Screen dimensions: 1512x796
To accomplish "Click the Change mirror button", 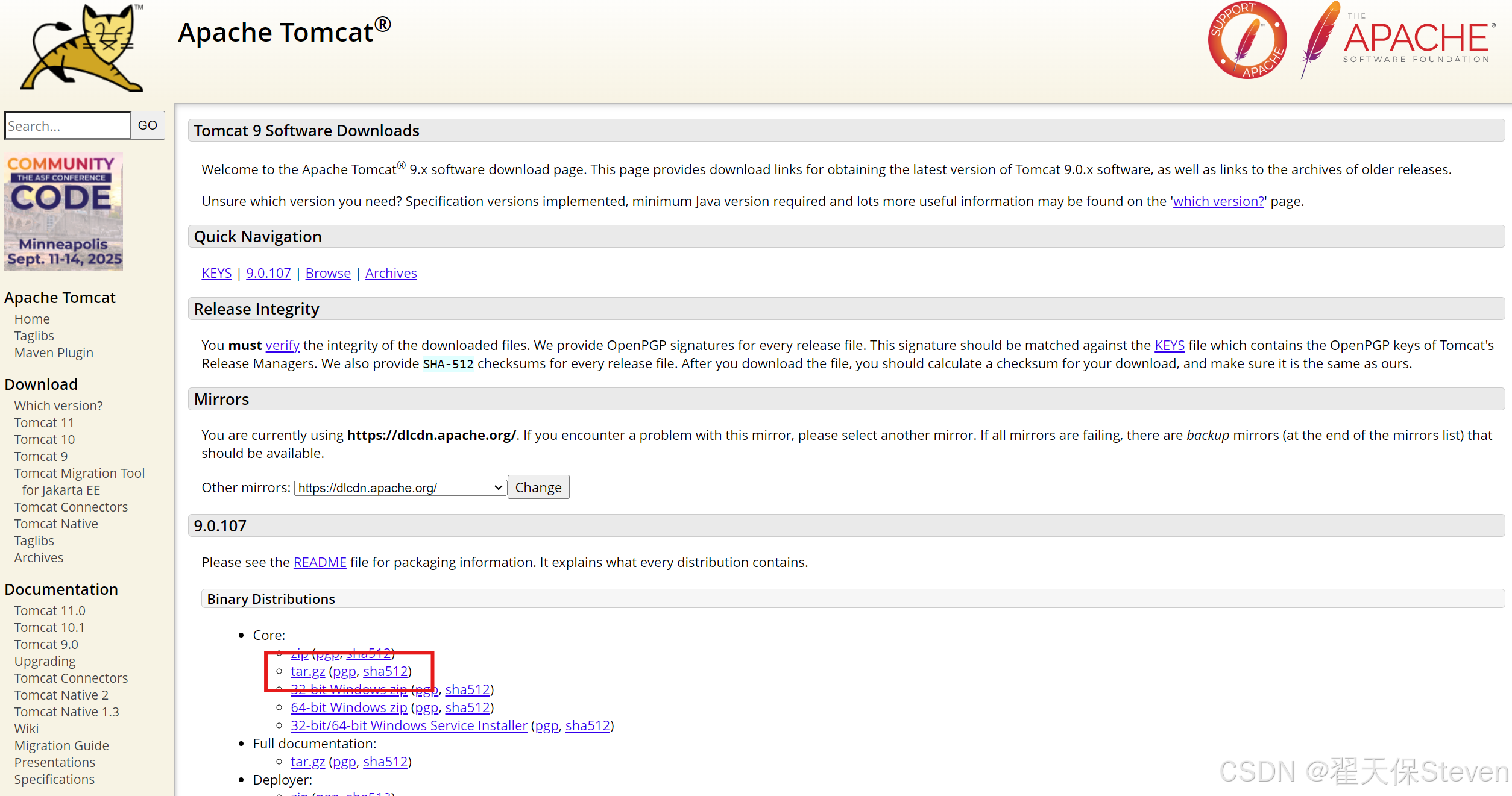I will click(x=538, y=487).
